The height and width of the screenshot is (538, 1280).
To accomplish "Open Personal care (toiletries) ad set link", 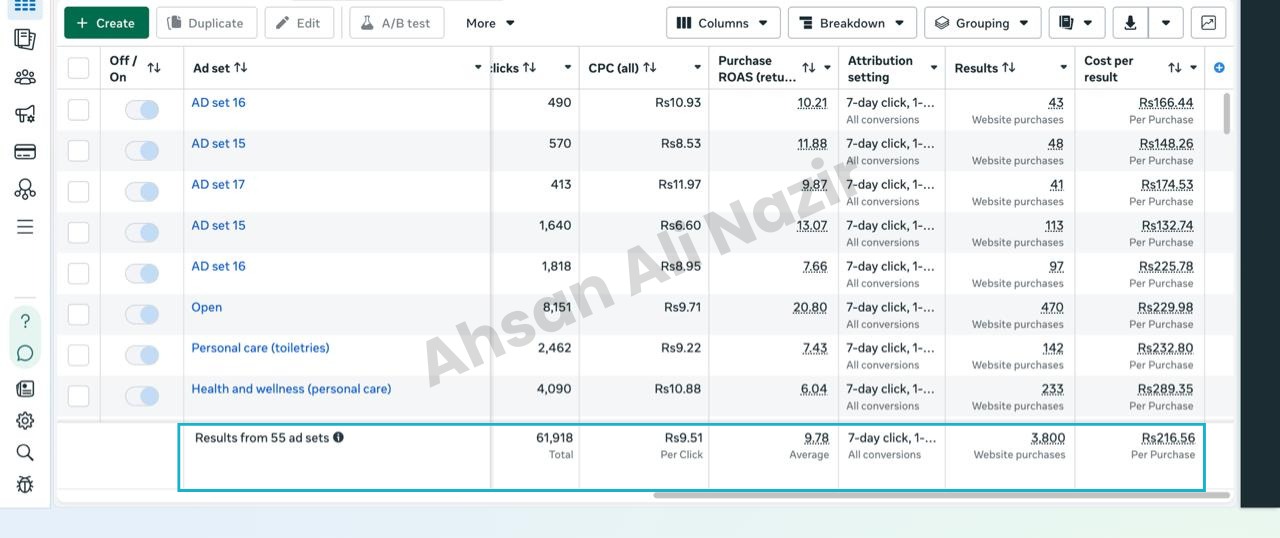I will coord(260,348).
